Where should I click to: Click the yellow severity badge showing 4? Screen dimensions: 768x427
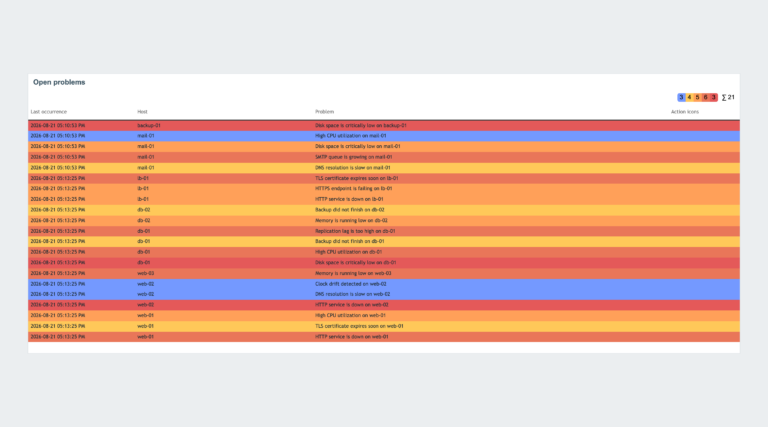coord(689,97)
